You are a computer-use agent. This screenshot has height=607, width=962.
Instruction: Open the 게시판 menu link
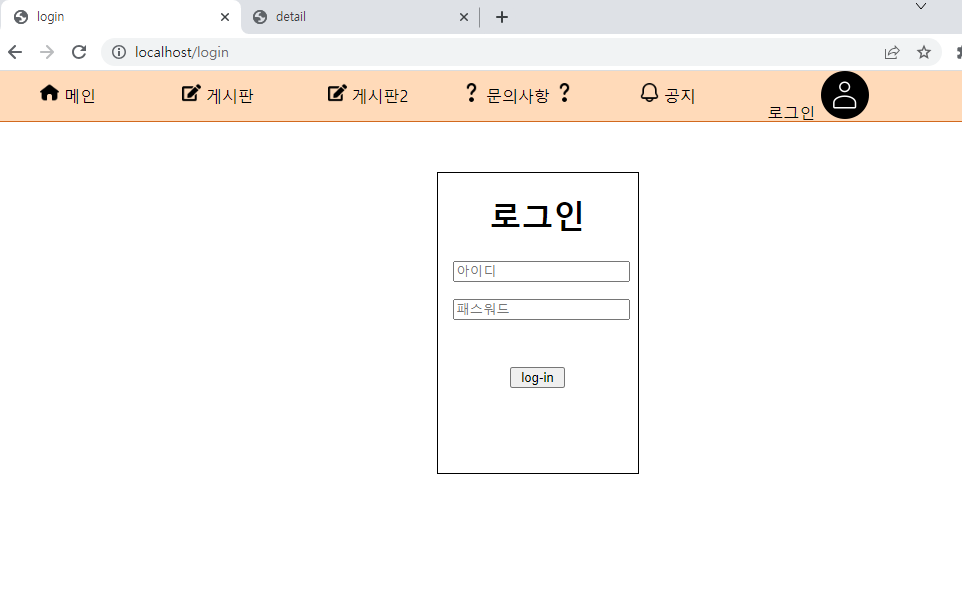(230, 96)
